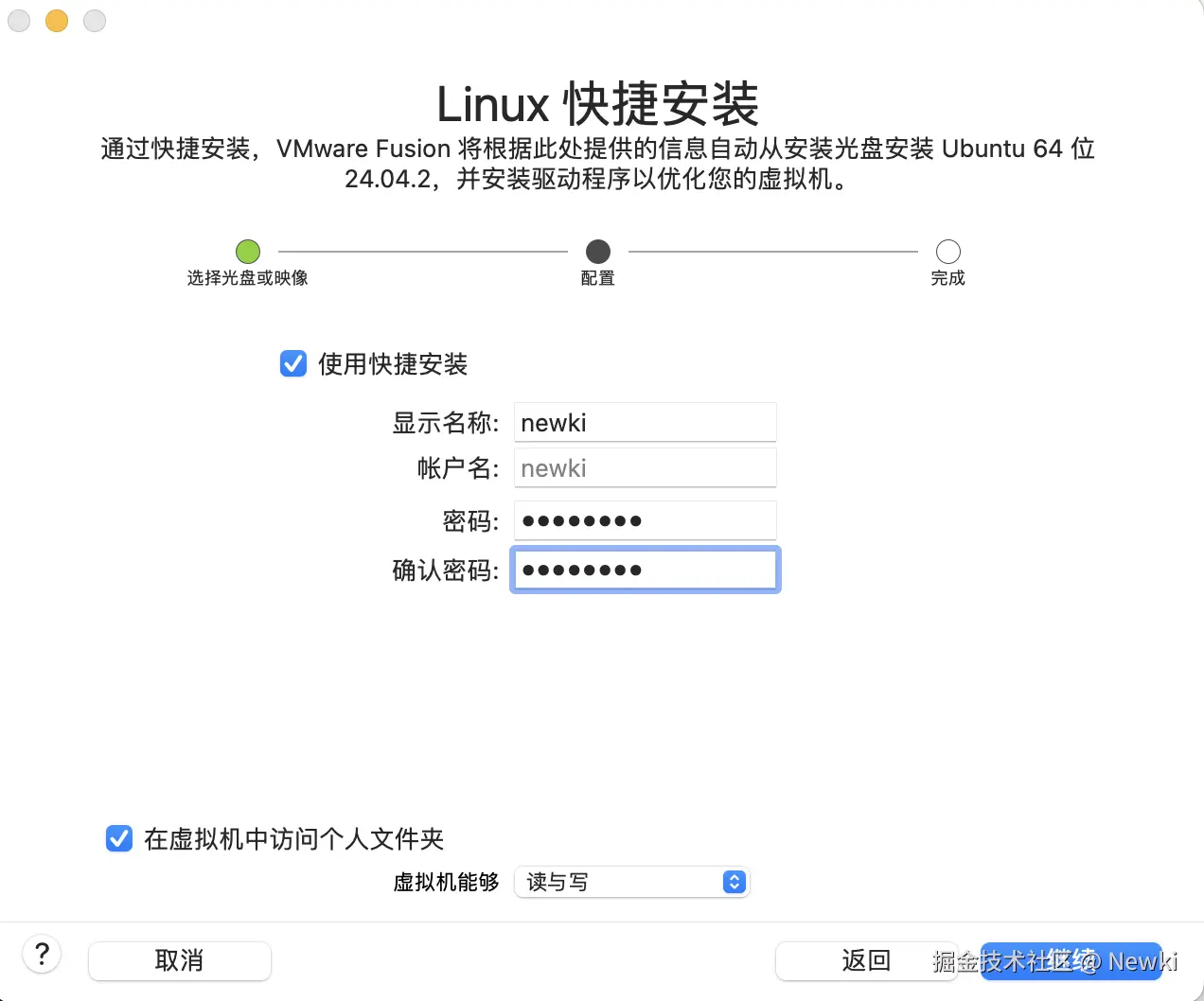Click the "选择光盘或映像" step label
Screen dimensions: 1204x1001
pos(248,278)
